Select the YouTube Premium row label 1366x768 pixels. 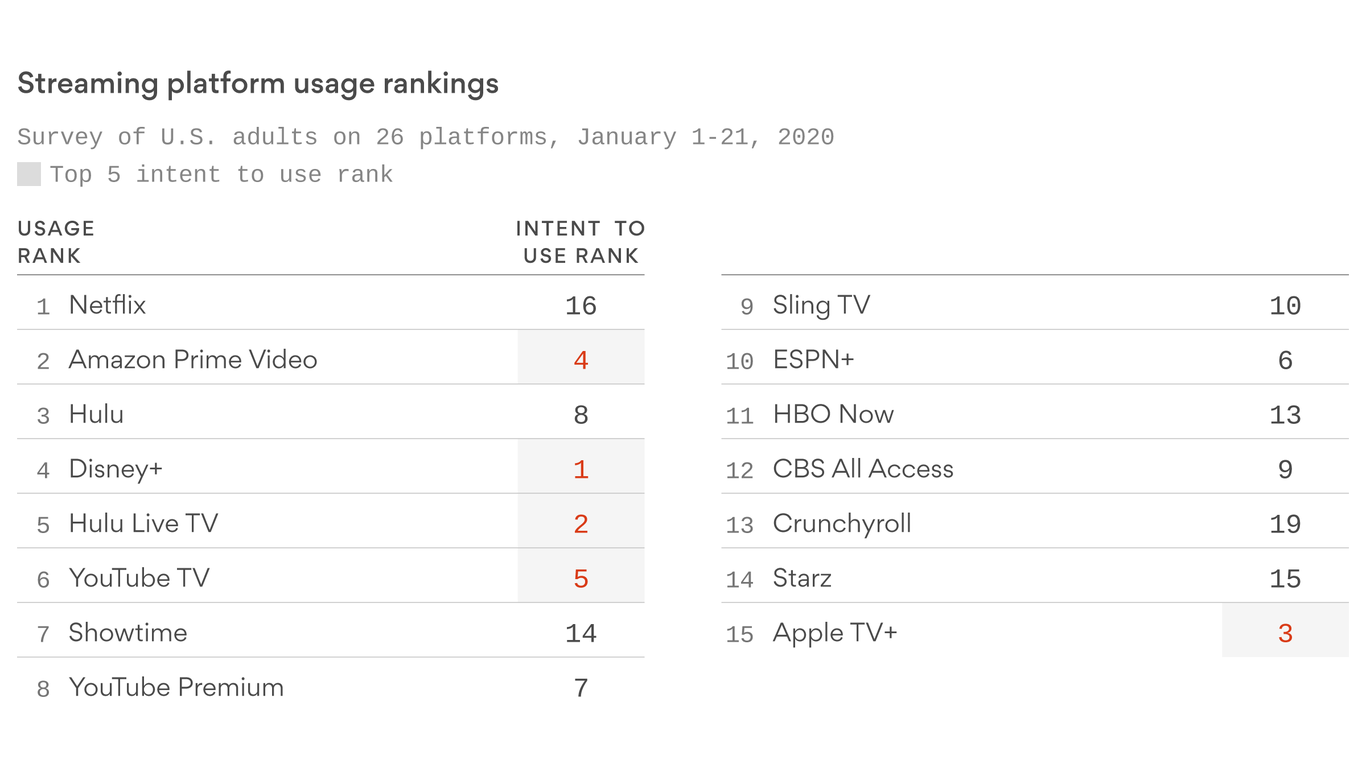176,688
